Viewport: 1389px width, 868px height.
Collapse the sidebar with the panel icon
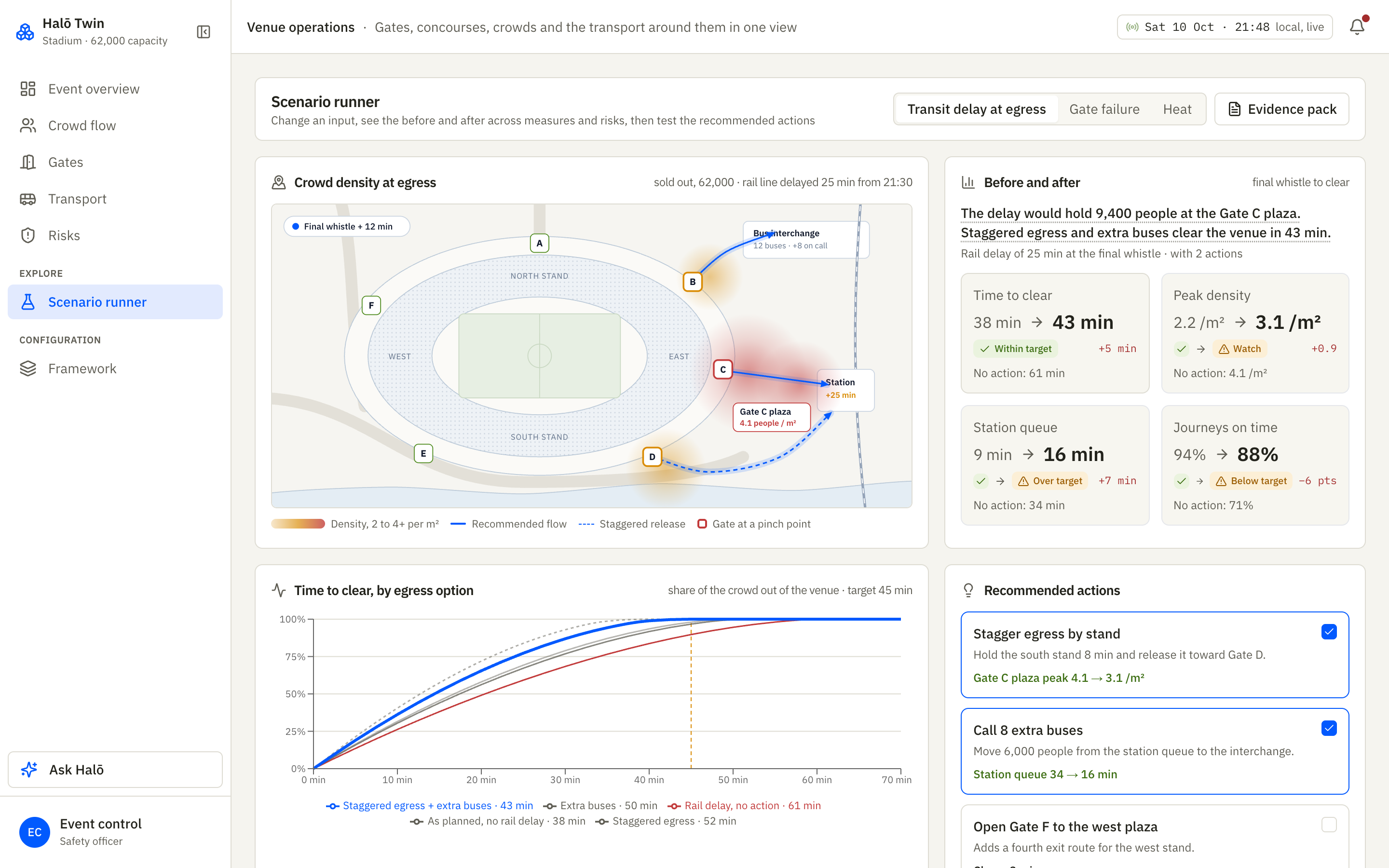[x=203, y=31]
